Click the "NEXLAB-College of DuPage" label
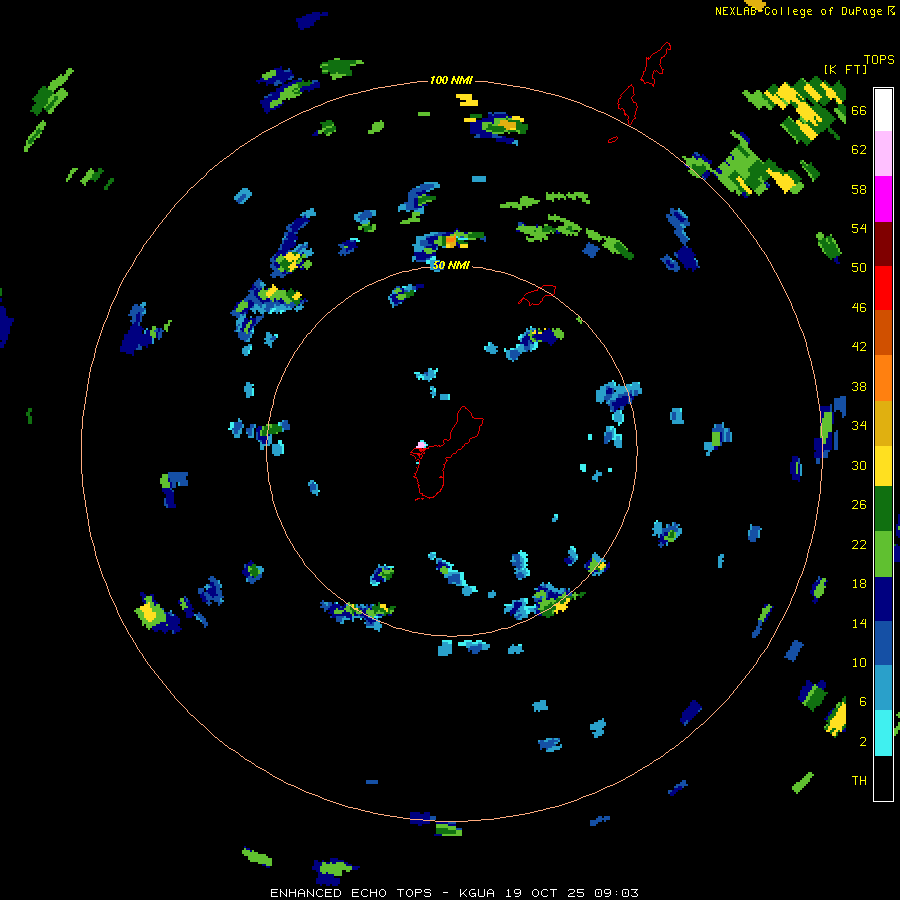 pyautogui.click(x=798, y=11)
